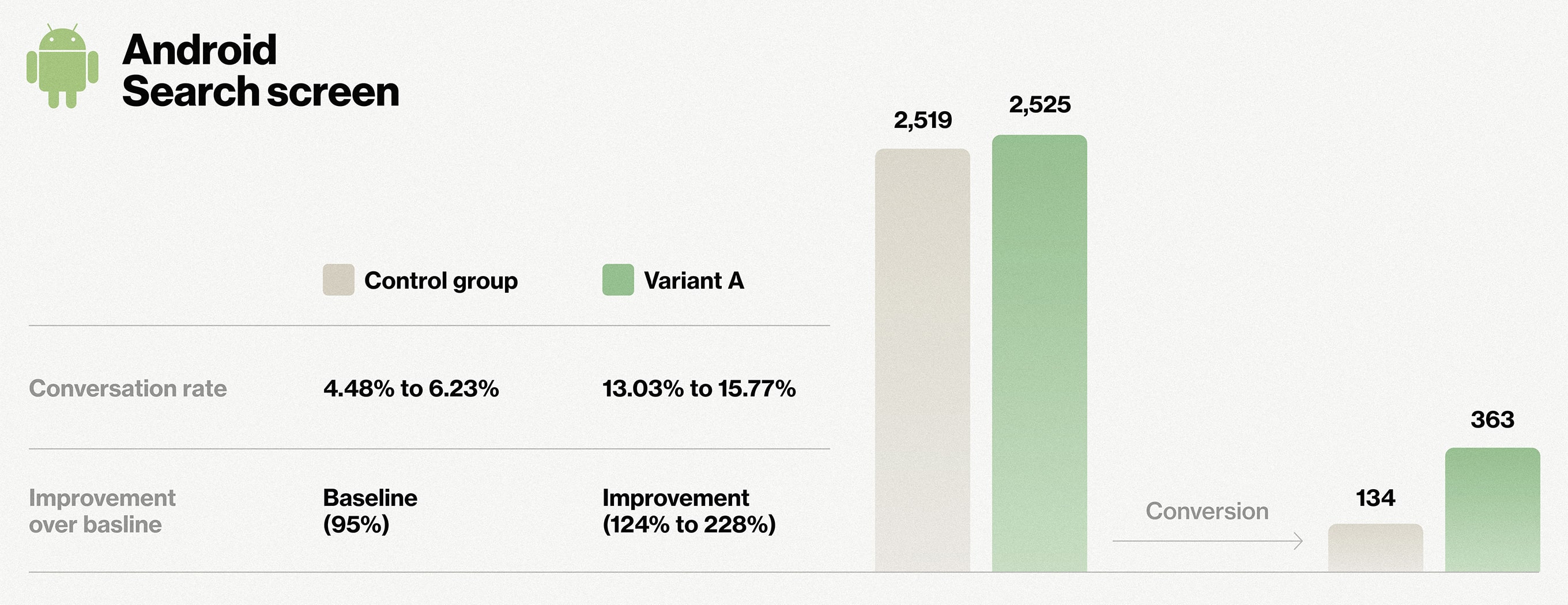Click the "Control group" legend label
Screen dimensions: 1568x605
(x=440, y=281)
